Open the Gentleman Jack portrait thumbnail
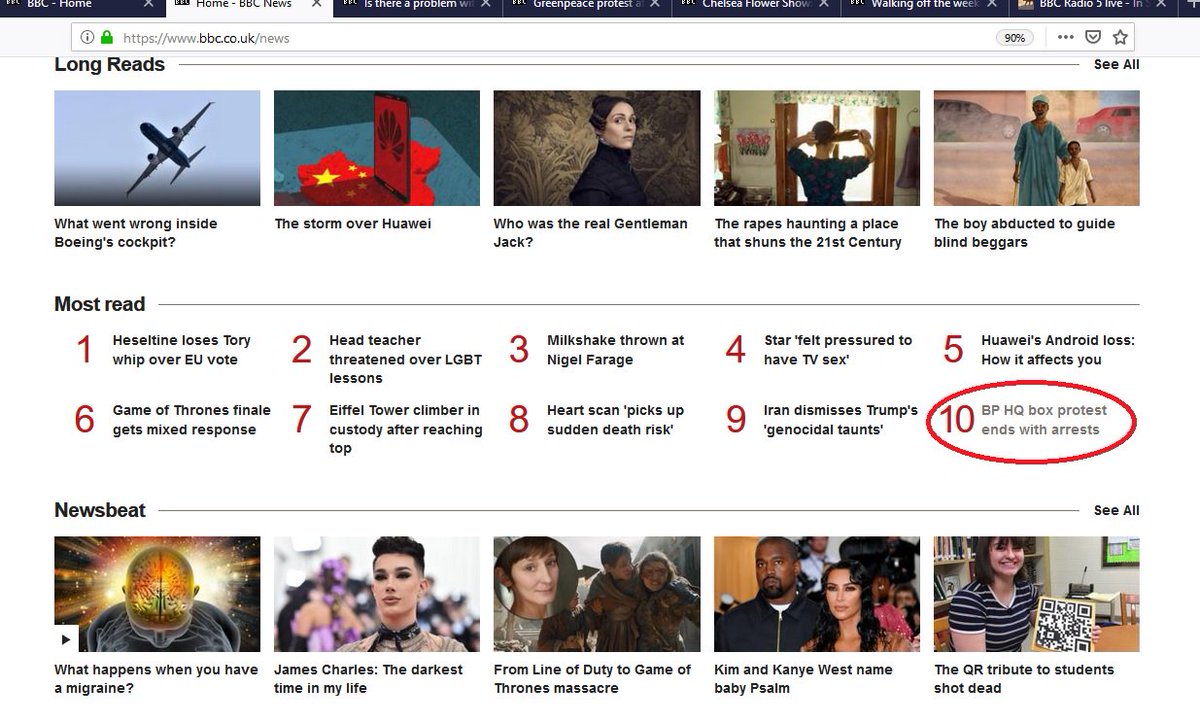 (597, 148)
